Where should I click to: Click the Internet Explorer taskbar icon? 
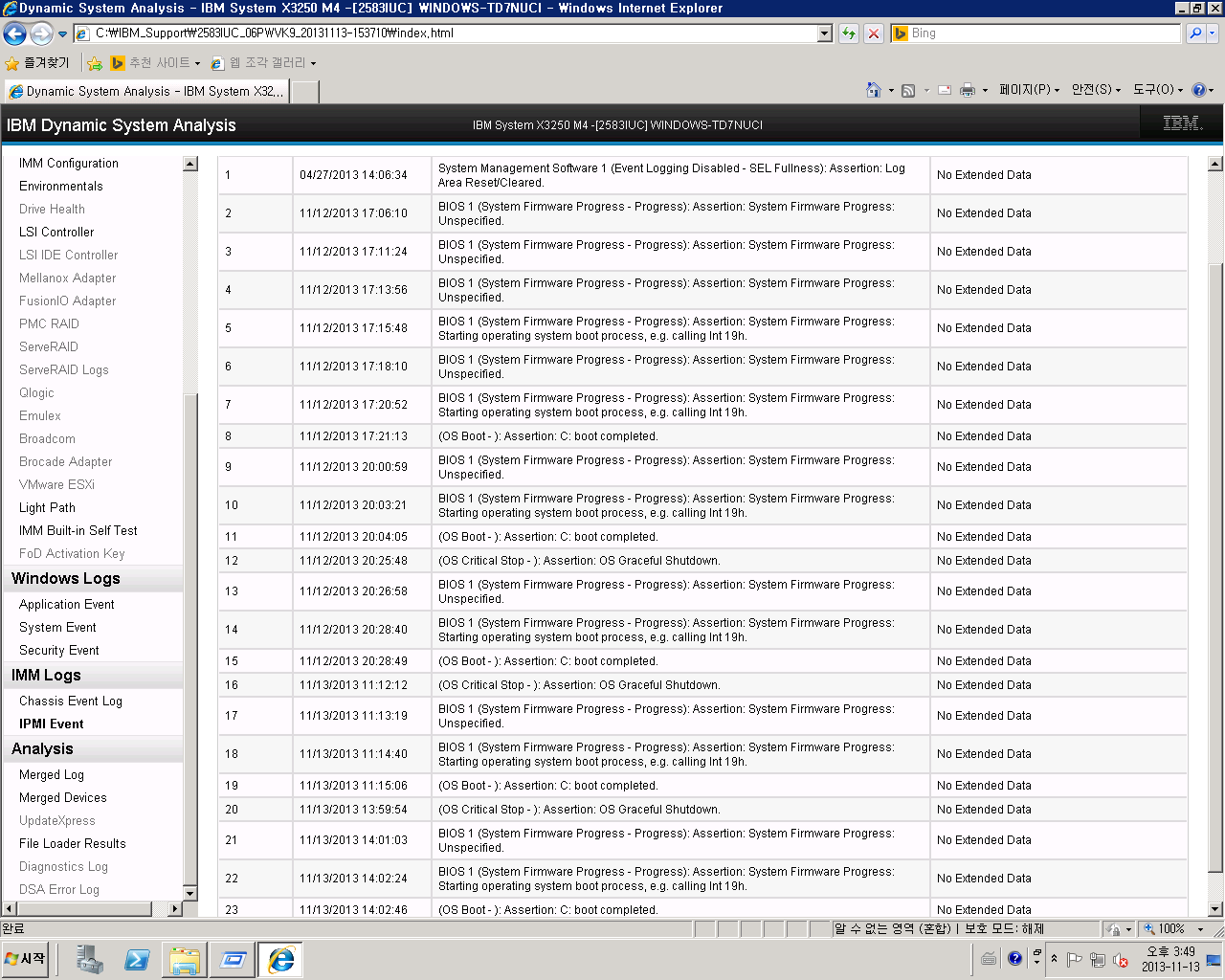point(280,959)
